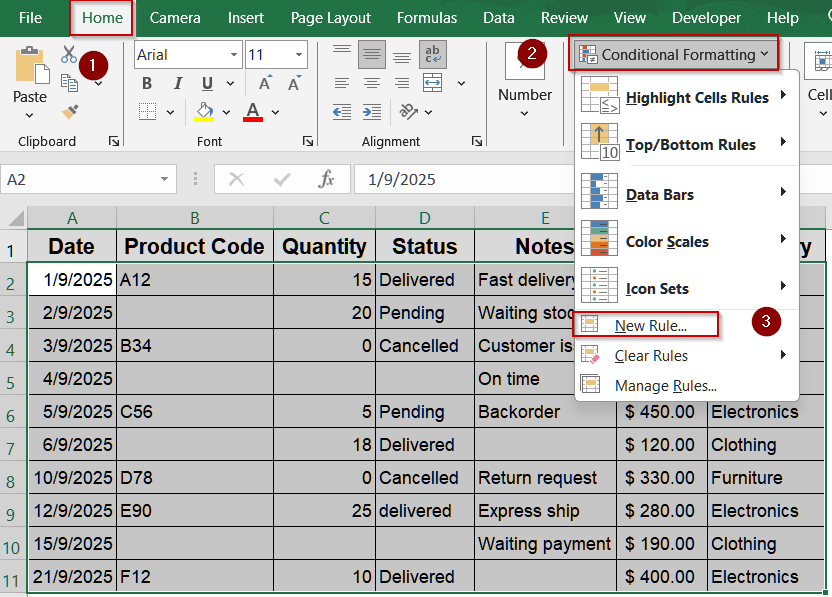Click the Copy icon in Clipboard group
The width and height of the screenshot is (832, 597).
click(x=69, y=83)
